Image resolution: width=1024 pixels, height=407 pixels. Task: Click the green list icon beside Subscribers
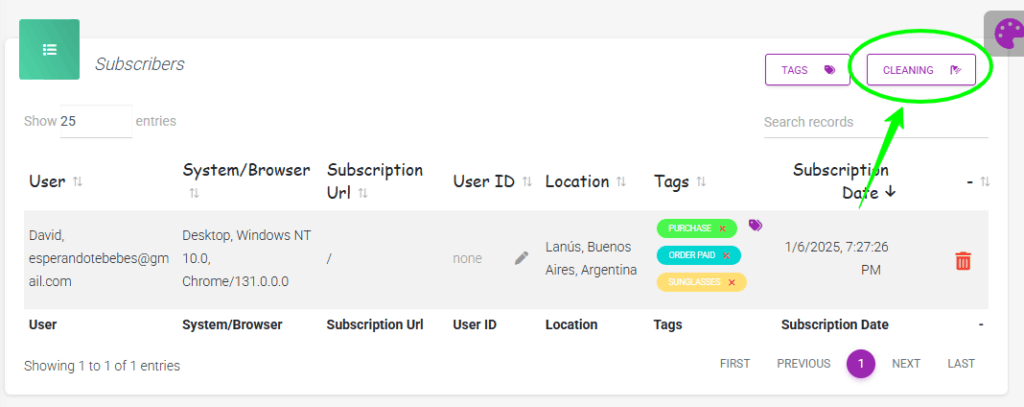[x=49, y=49]
